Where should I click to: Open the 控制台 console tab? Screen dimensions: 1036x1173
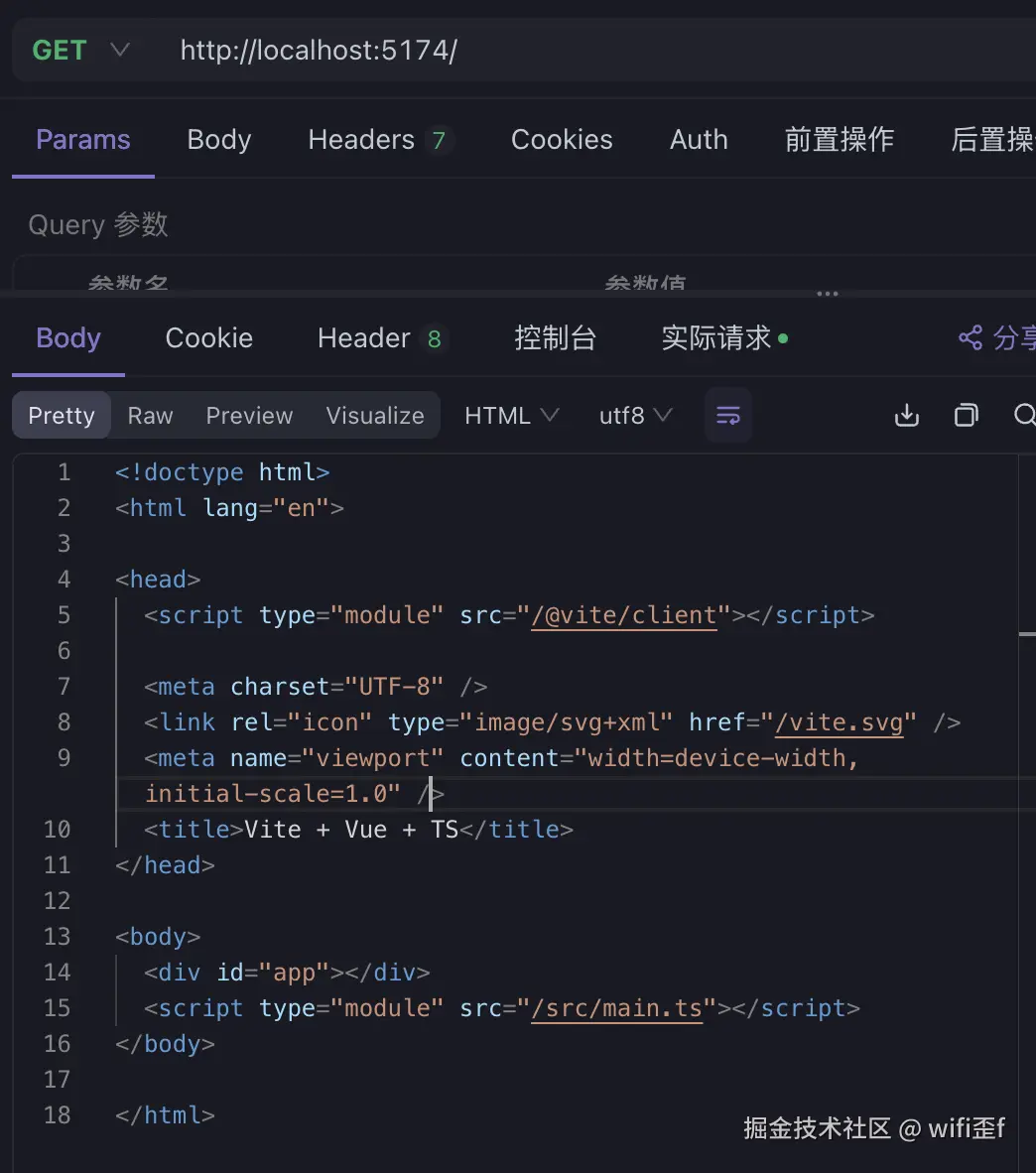pos(555,338)
